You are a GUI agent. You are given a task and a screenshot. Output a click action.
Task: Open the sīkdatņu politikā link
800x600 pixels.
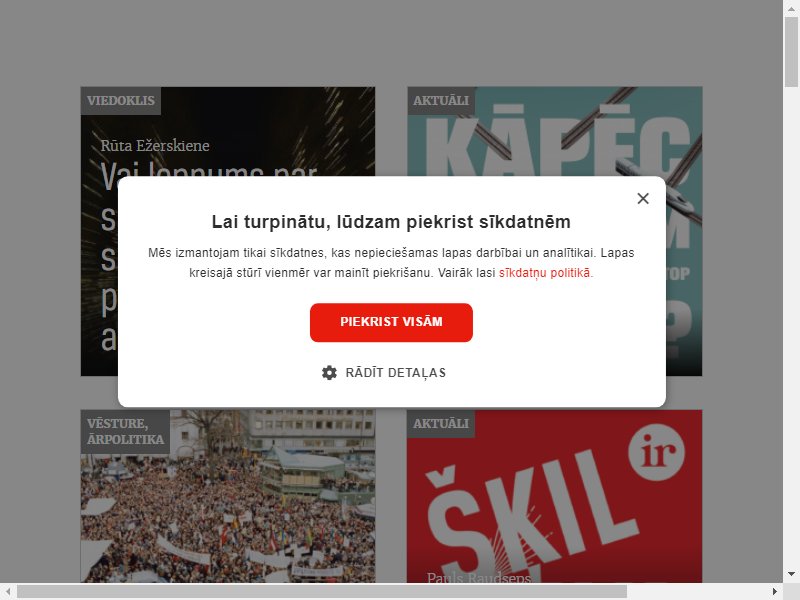pos(546,272)
